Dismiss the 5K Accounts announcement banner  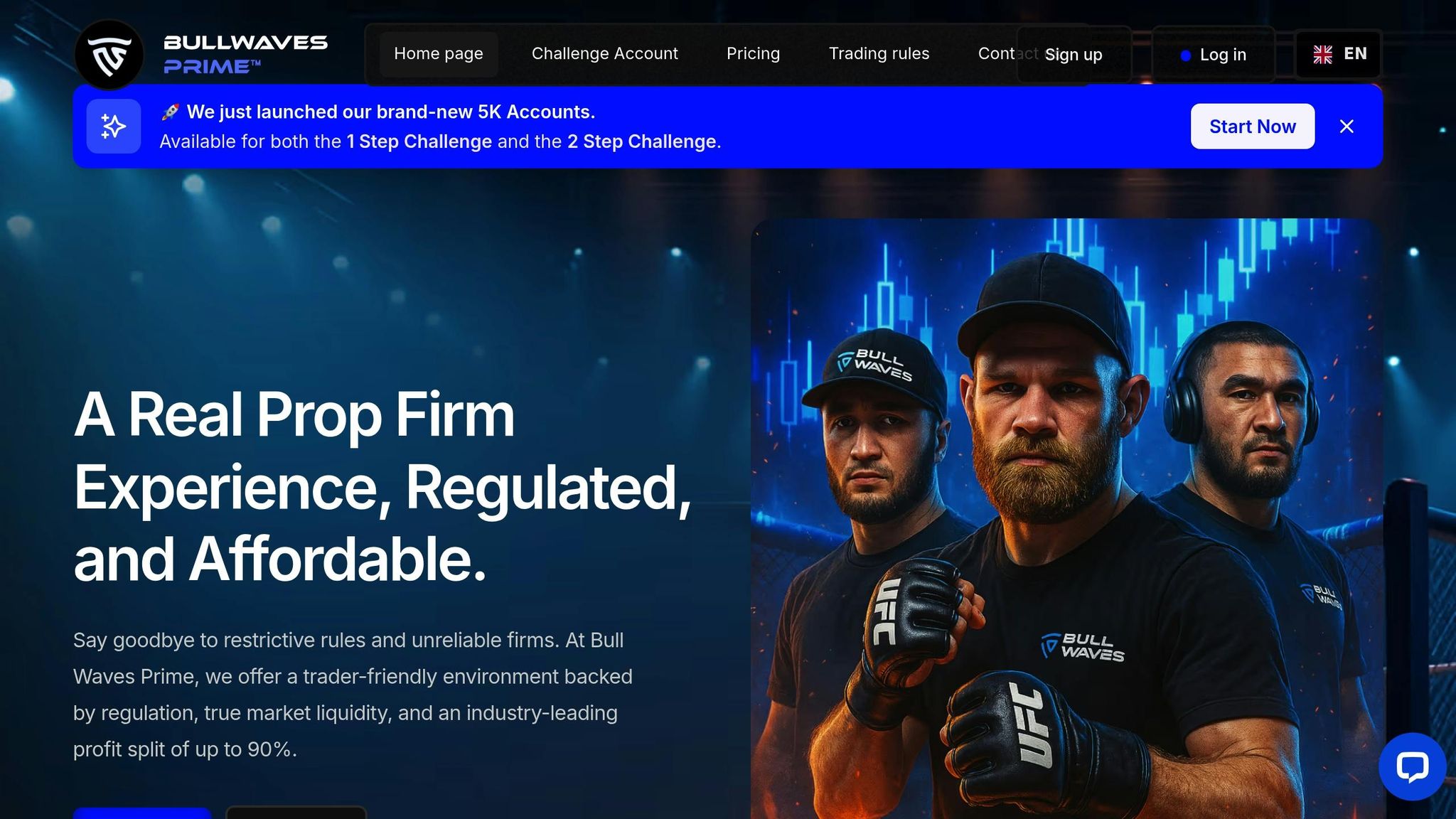[1347, 127]
